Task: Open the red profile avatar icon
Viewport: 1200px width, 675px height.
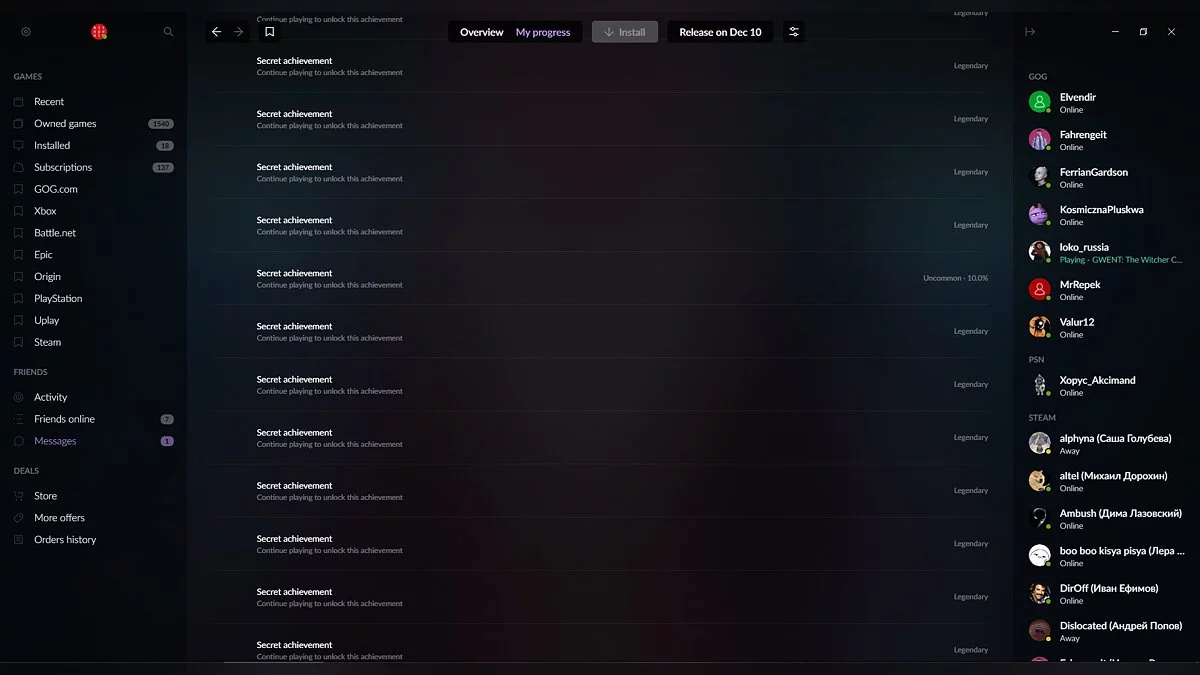Action: 99,32
